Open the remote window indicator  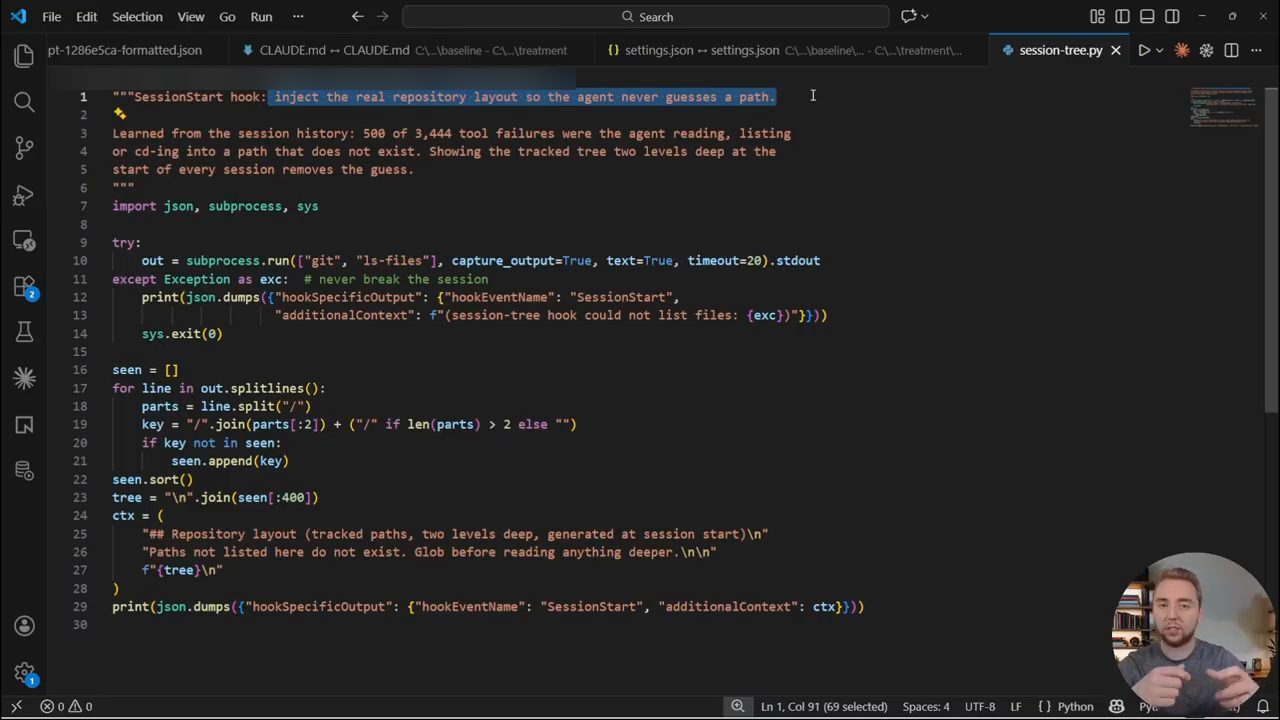tap(16, 707)
